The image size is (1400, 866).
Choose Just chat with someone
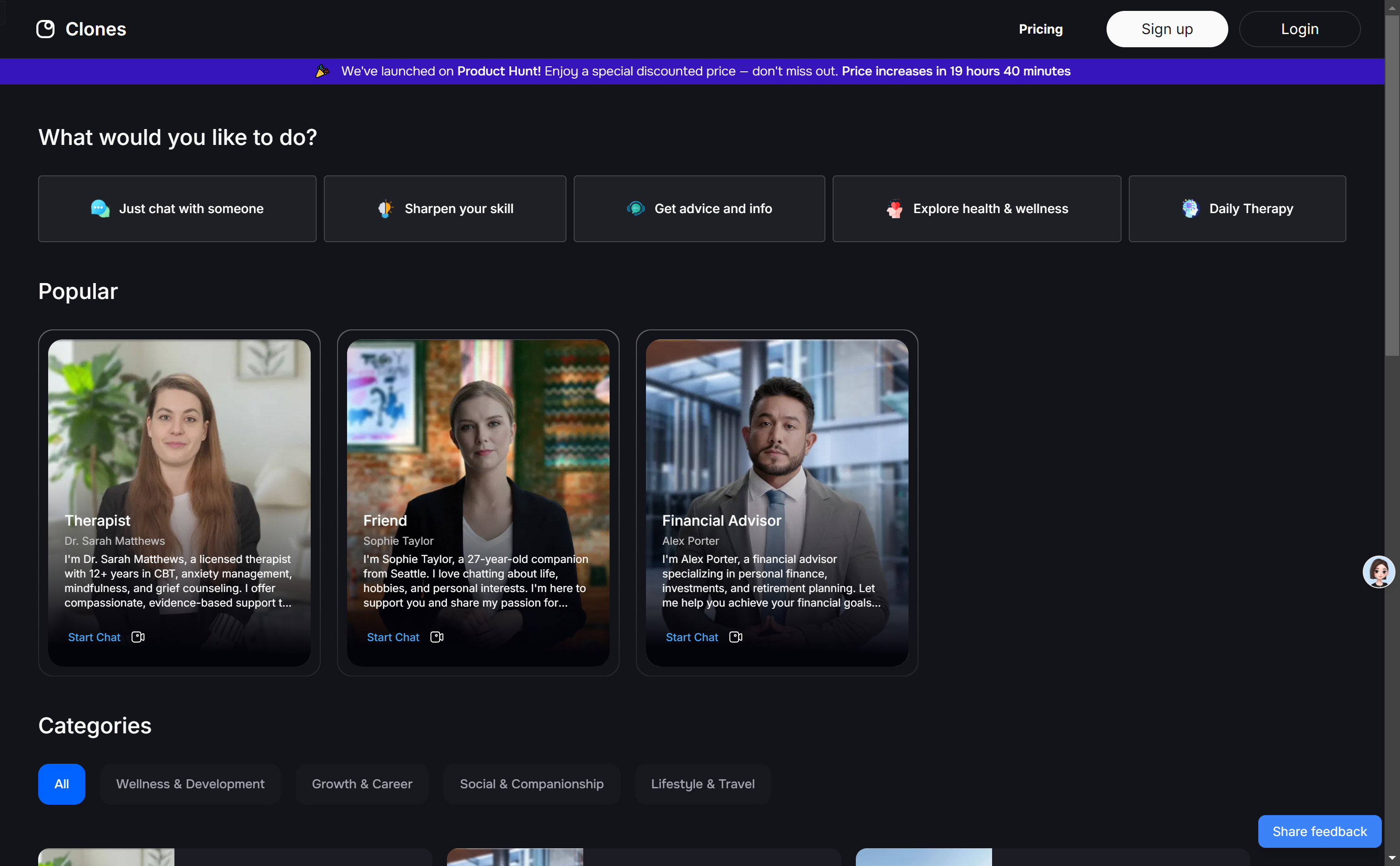pyautogui.click(x=178, y=209)
